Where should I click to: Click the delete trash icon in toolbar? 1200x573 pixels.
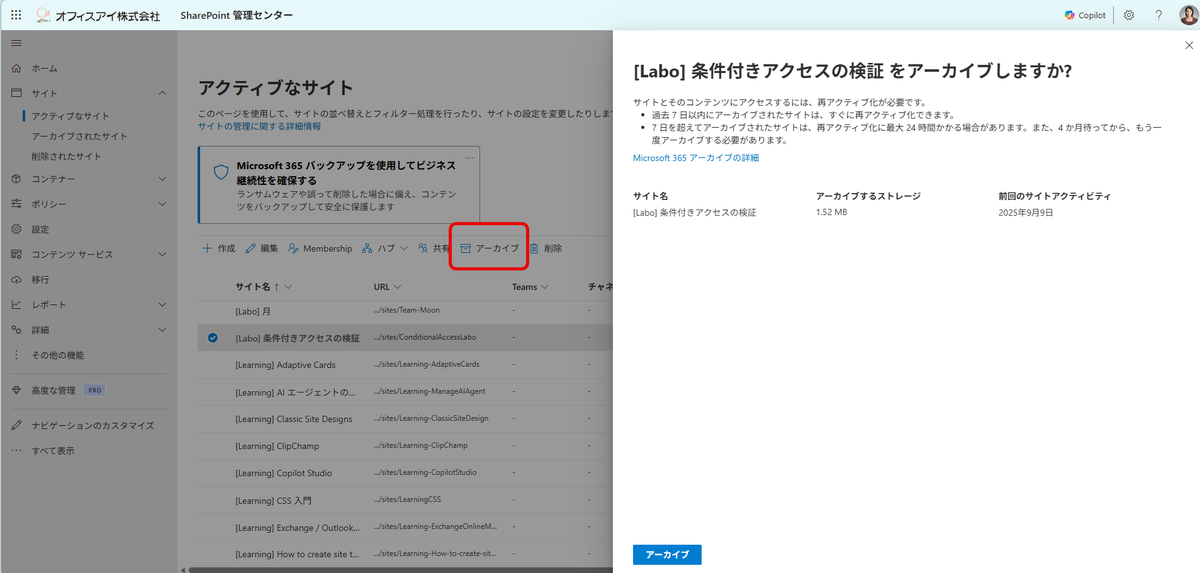(x=535, y=248)
